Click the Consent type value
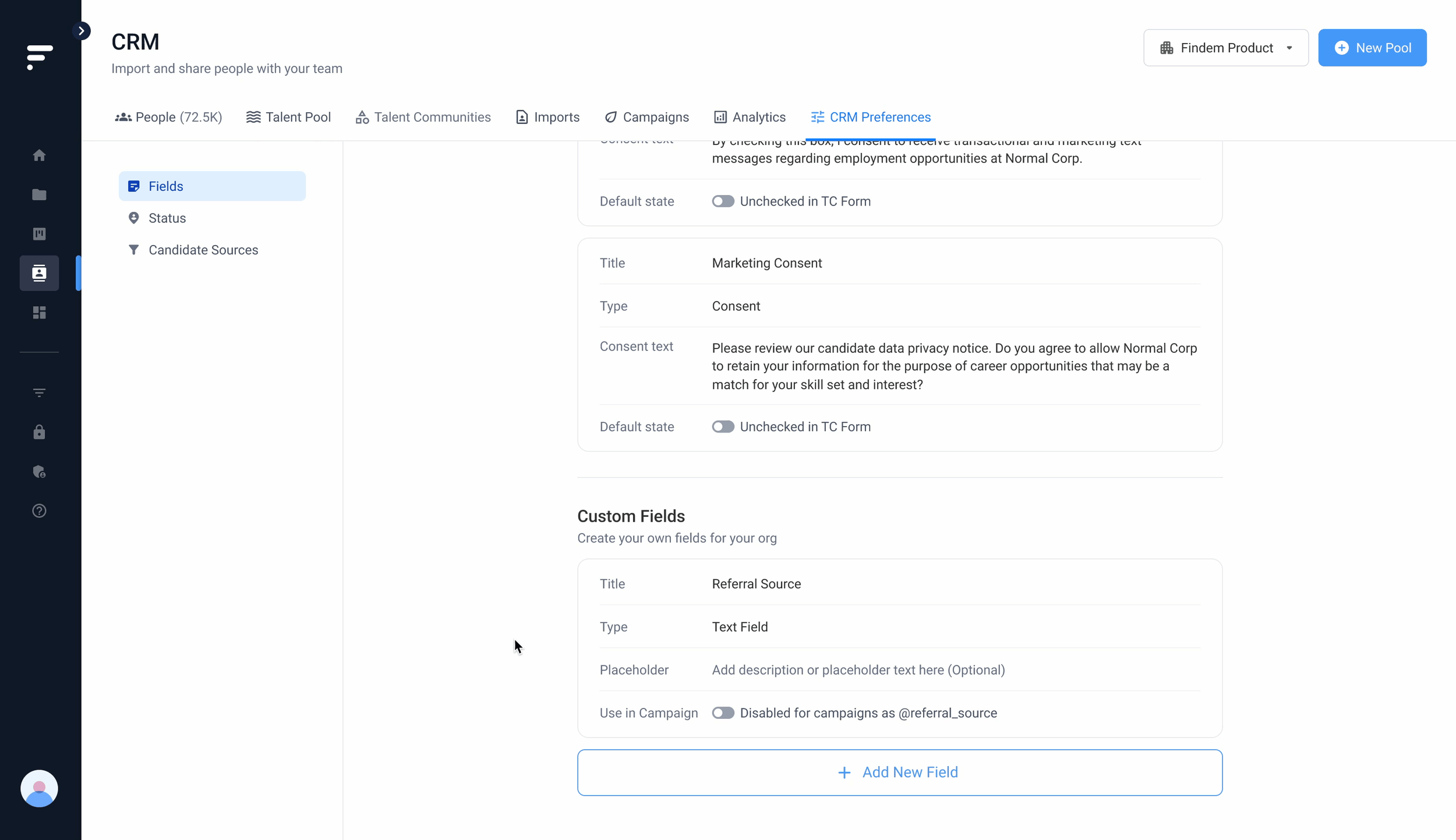The image size is (1456, 840). (x=736, y=306)
